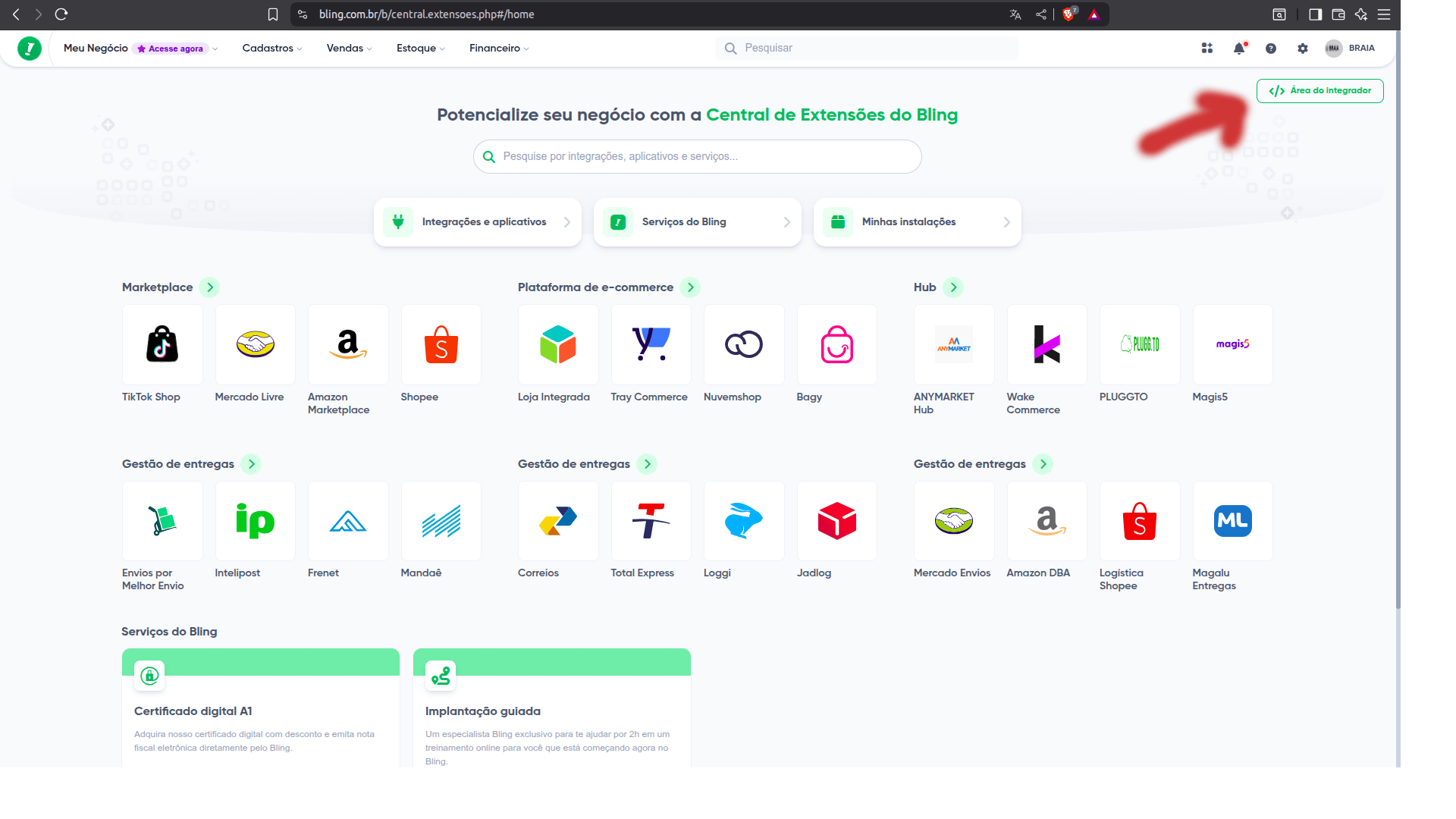Viewport: 1456px width, 819px height.
Task: Open the settings gear in header
Action: point(1303,49)
